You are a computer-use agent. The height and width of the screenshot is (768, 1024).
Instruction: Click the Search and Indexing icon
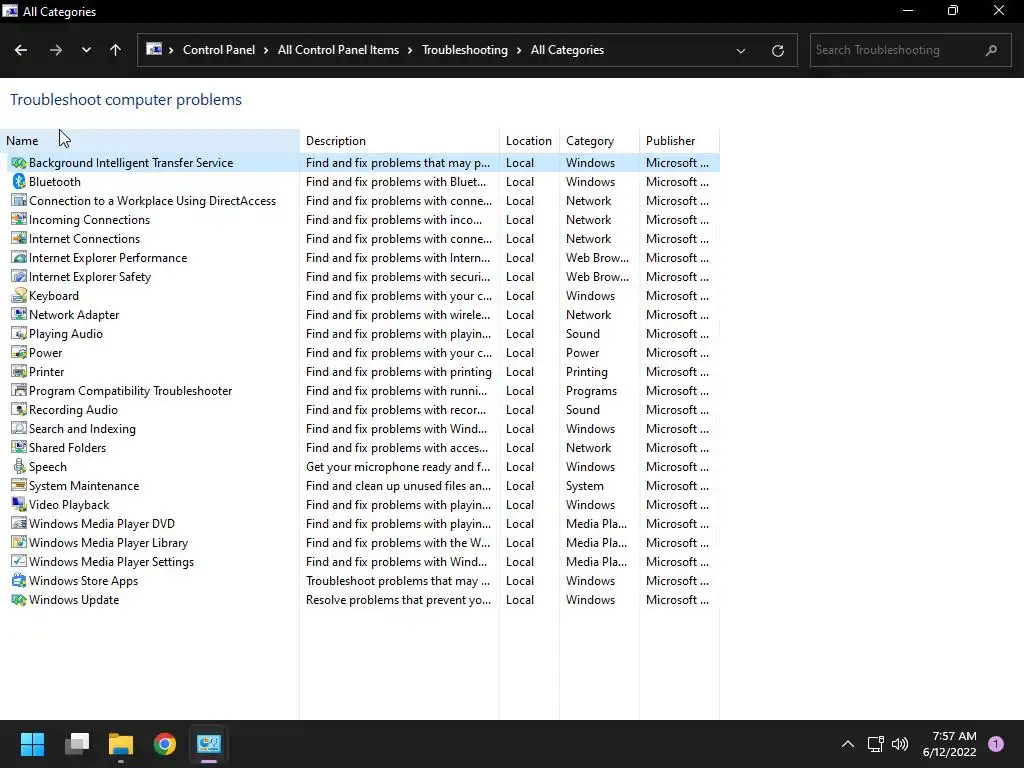(x=19, y=428)
